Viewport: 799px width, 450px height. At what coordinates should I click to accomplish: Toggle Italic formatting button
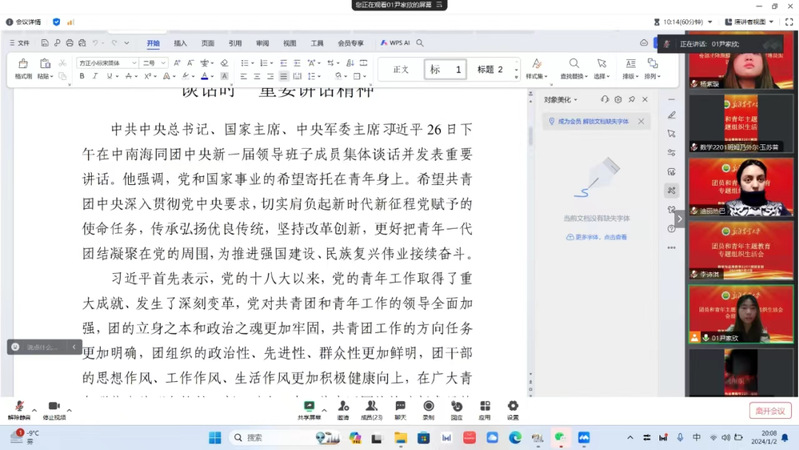[x=96, y=76]
